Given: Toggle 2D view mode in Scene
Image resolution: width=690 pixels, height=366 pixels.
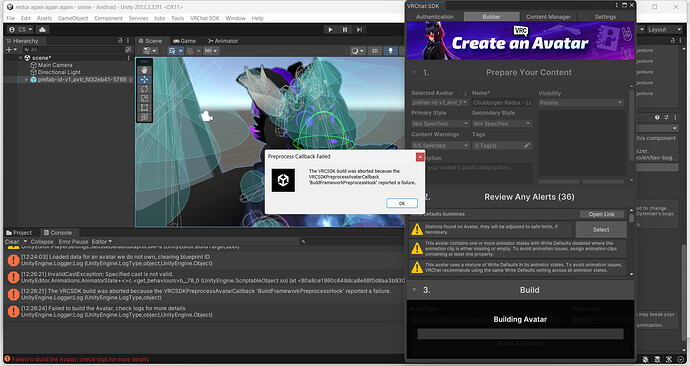Looking at the screenshot, I should [374, 51].
